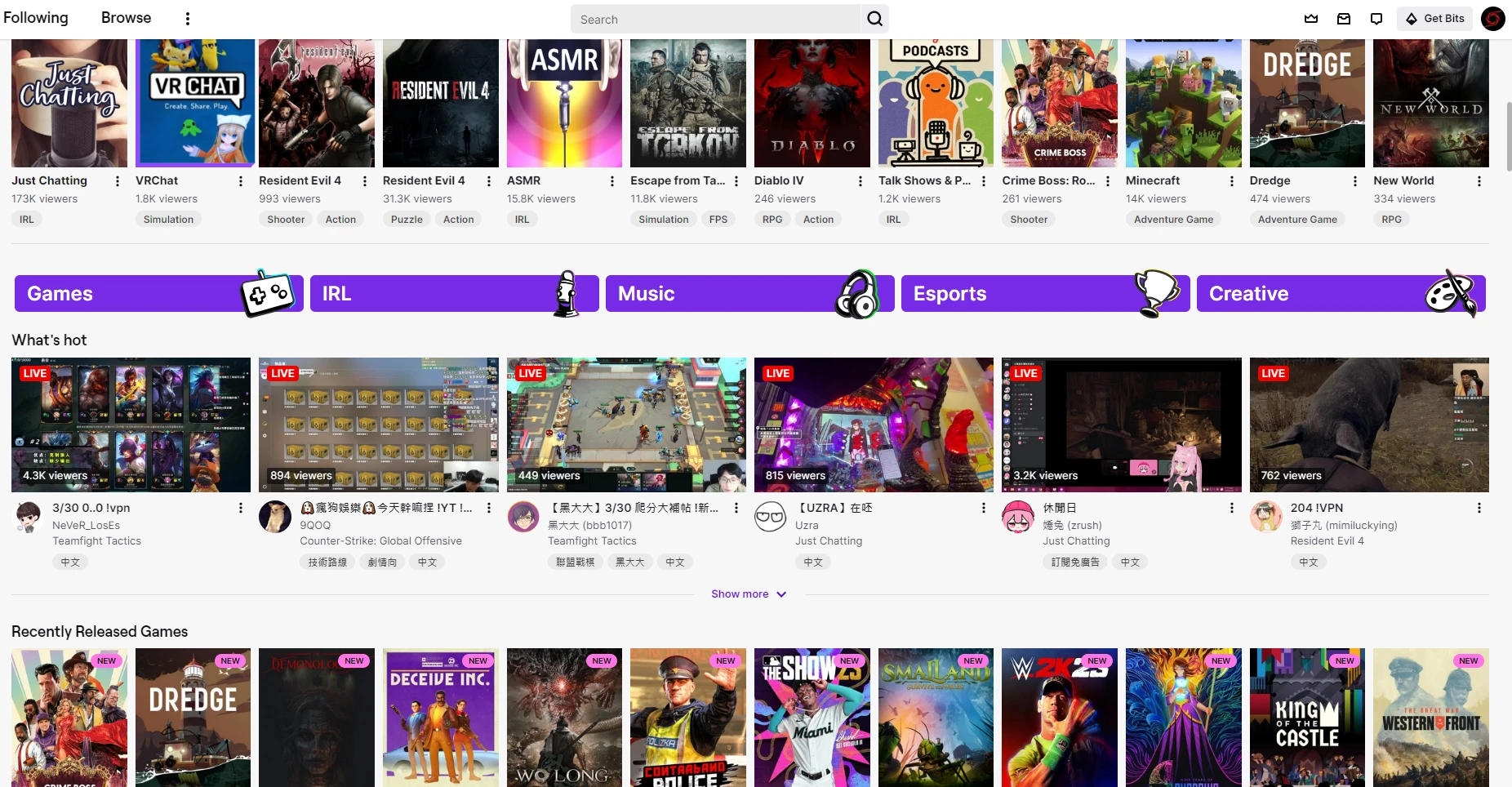Open Counter-Strike: Global Offensive game link
The height and width of the screenshot is (787, 1512).
(x=380, y=541)
